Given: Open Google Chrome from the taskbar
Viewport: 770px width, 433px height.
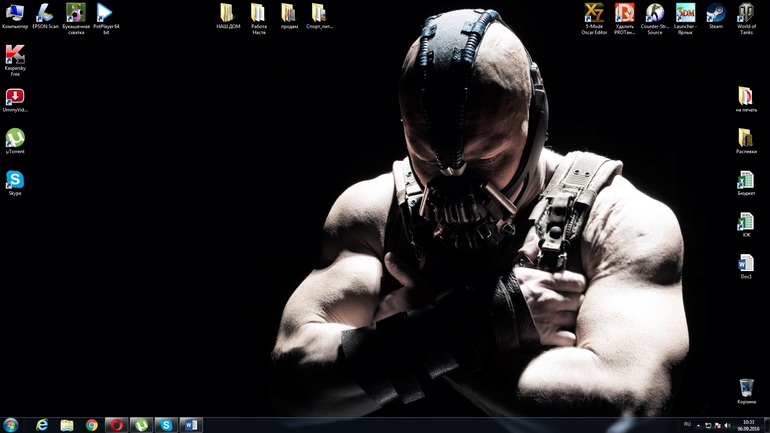Looking at the screenshot, I should pyautogui.click(x=92, y=425).
